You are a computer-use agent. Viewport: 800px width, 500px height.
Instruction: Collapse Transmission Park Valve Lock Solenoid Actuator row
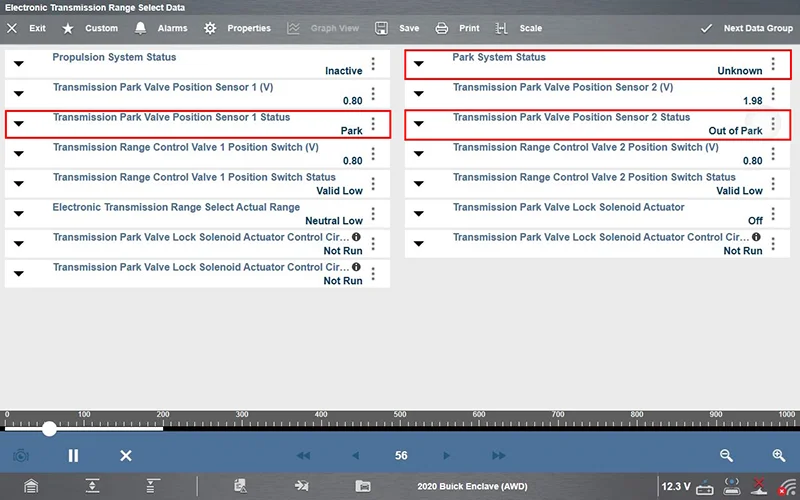(419, 214)
